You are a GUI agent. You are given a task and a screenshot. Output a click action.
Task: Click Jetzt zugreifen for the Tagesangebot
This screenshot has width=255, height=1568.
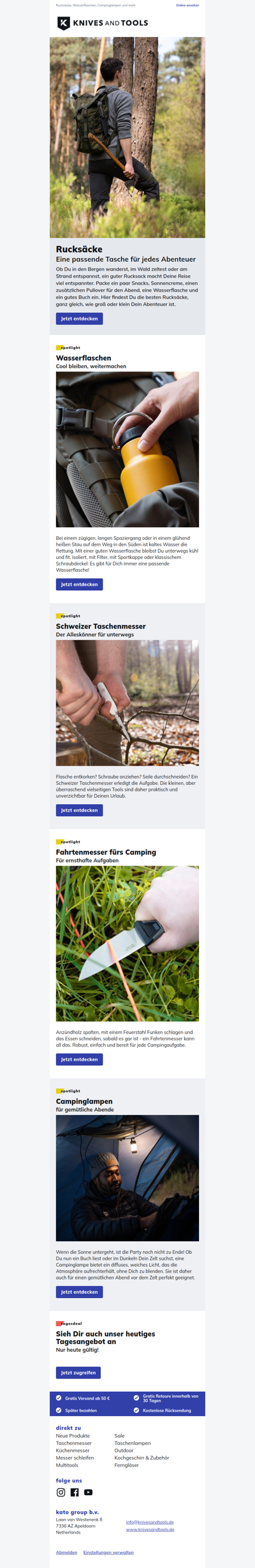[x=78, y=1372]
